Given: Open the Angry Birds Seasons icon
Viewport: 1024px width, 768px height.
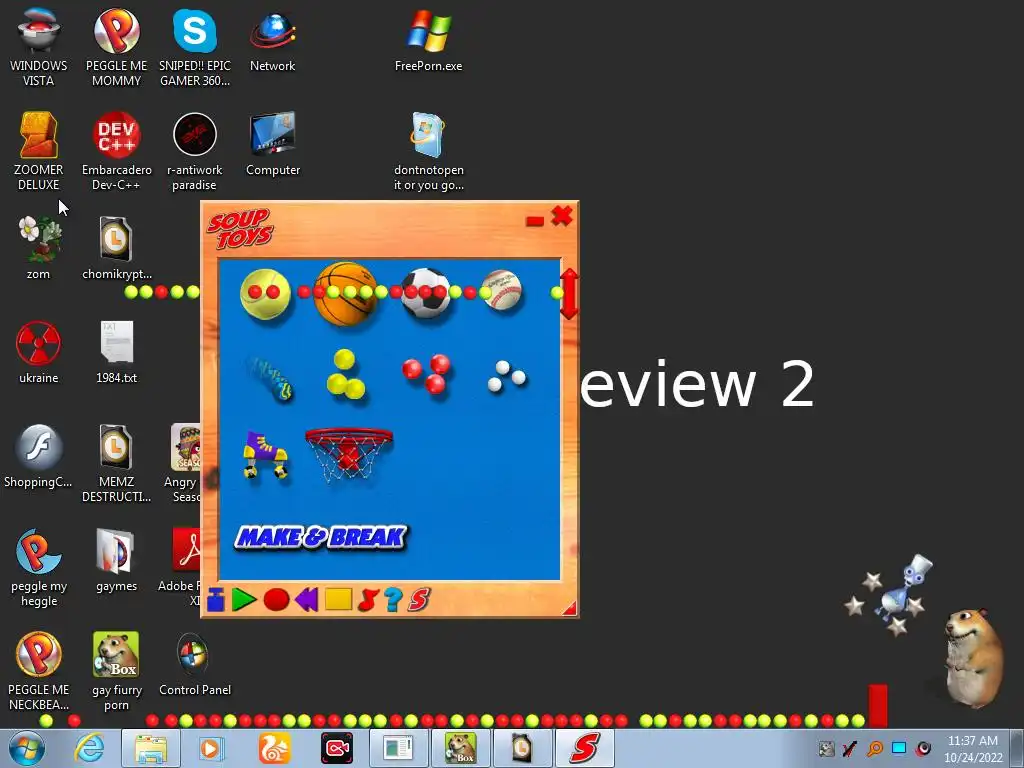Looking at the screenshot, I should (183, 463).
